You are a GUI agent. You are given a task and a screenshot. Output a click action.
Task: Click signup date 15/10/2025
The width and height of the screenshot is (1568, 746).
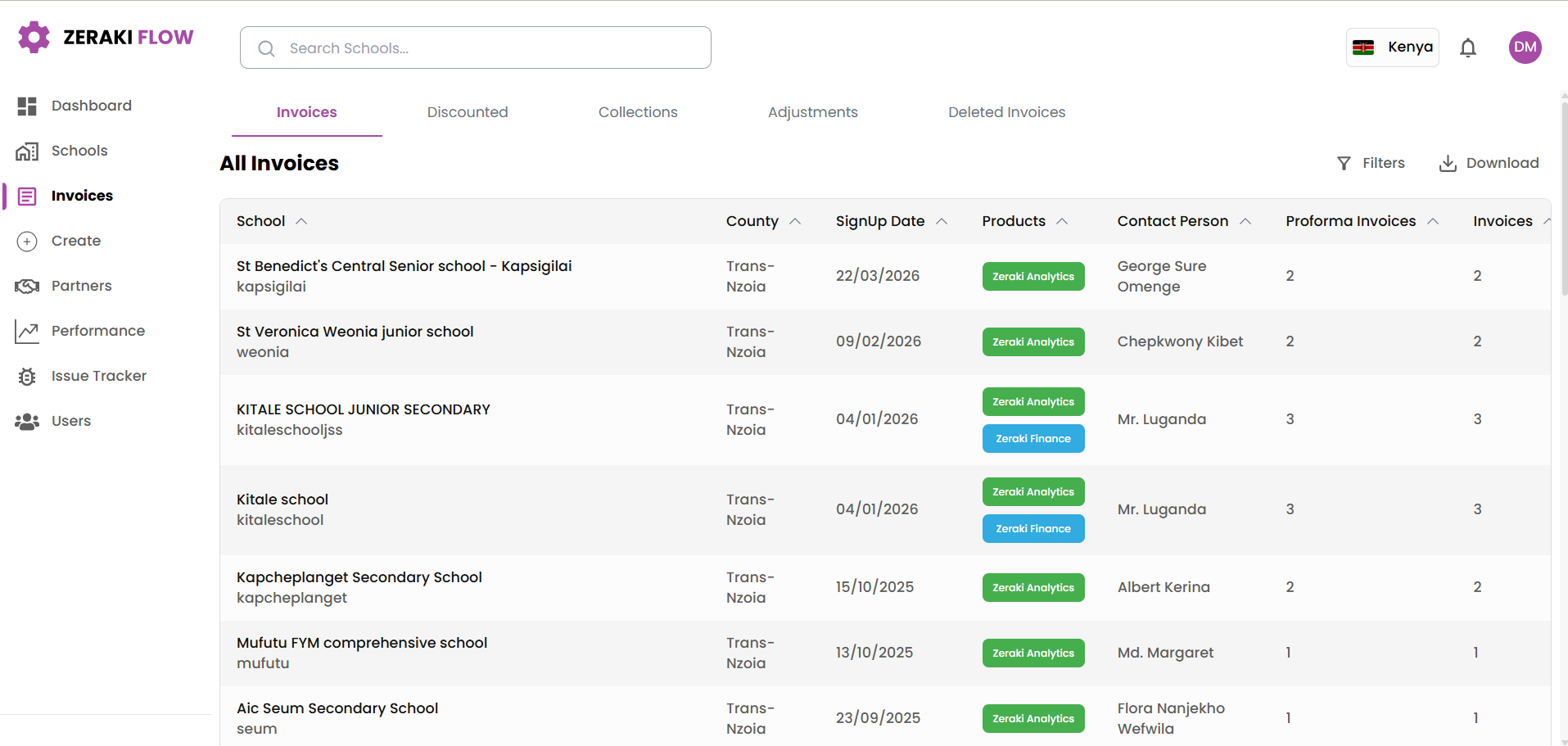pyautogui.click(x=874, y=587)
